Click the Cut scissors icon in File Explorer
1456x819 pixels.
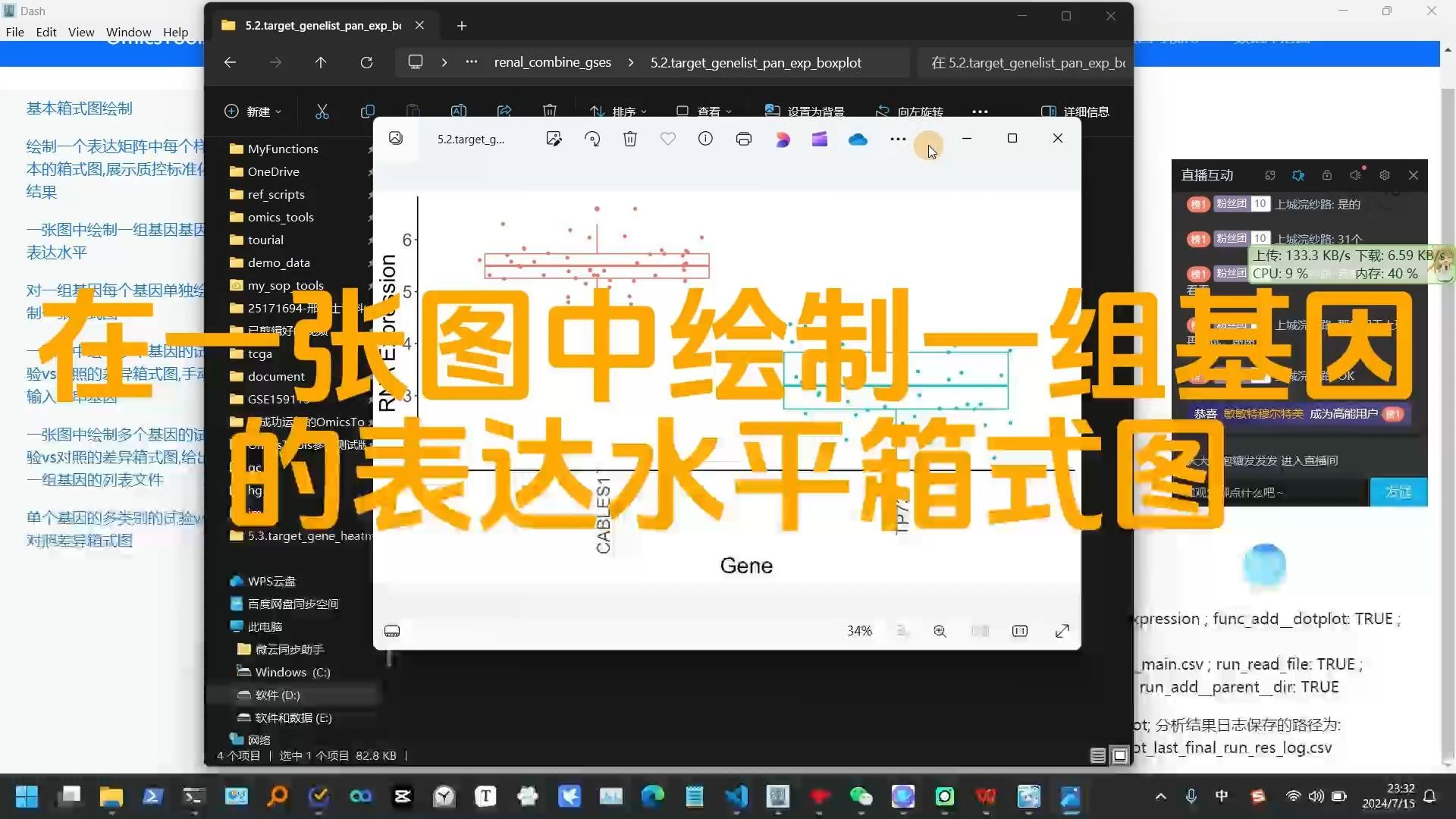click(x=322, y=111)
